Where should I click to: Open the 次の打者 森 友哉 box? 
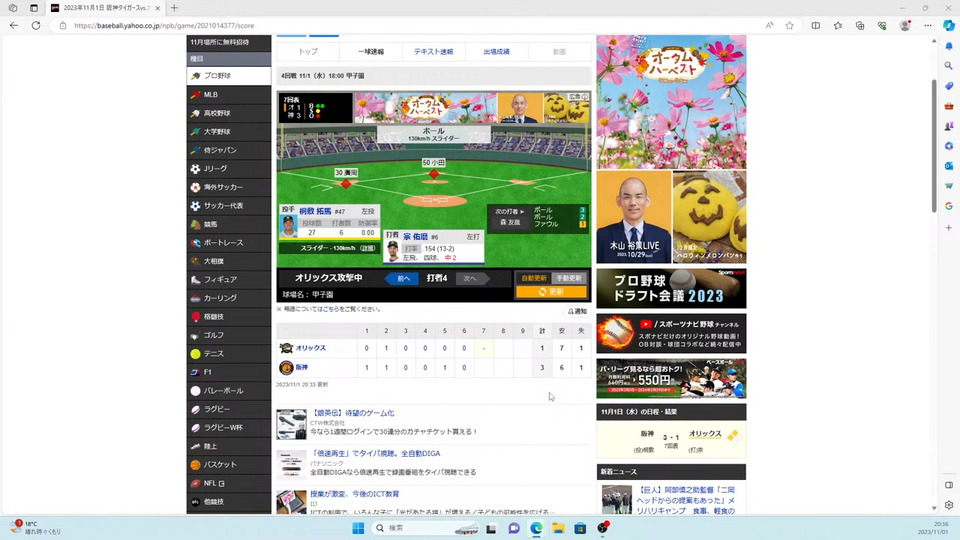(x=509, y=217)
